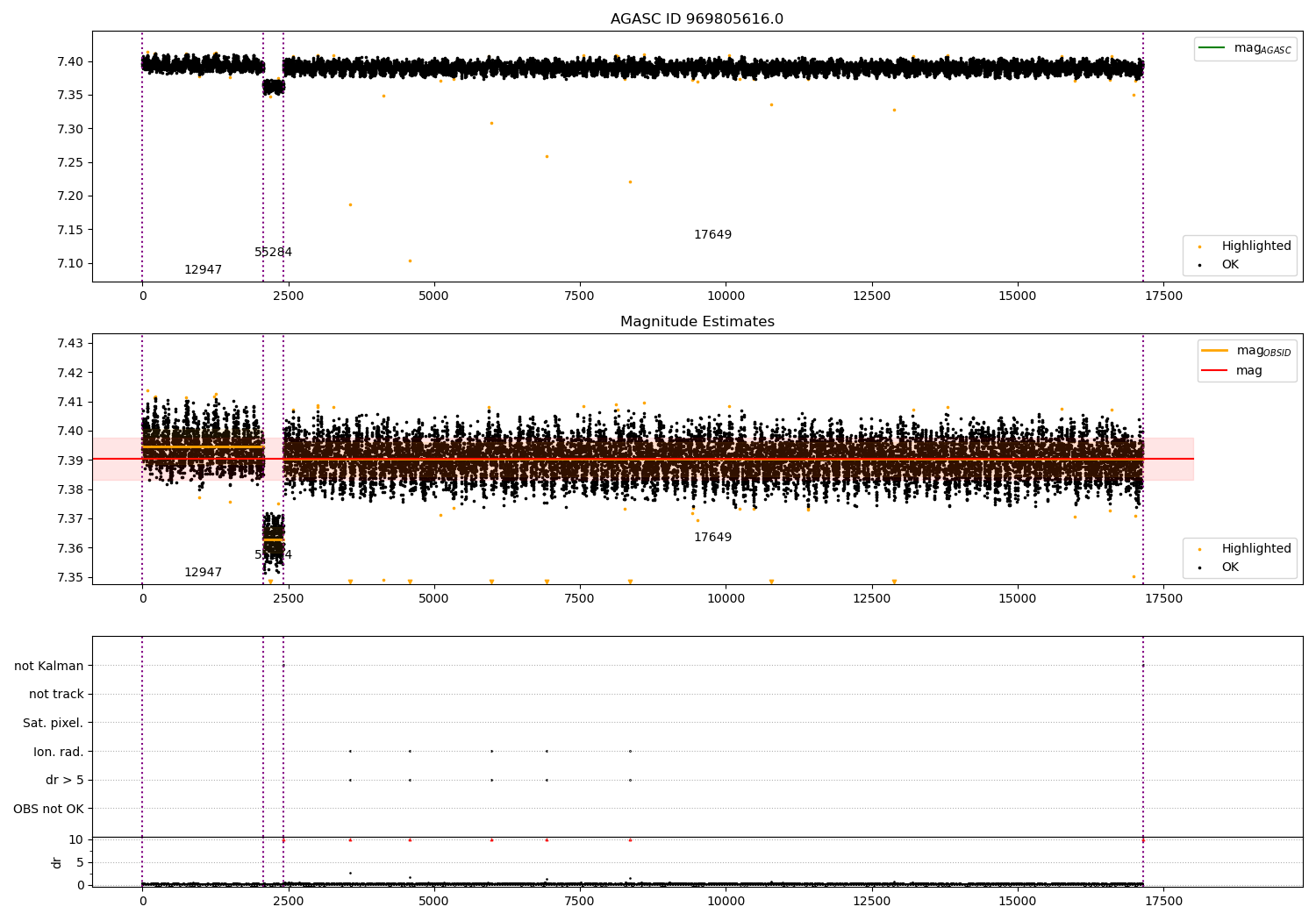Click the 7.39 y-axis tick label
Viewport: 1316px width, 921px height.
[70, 460]
